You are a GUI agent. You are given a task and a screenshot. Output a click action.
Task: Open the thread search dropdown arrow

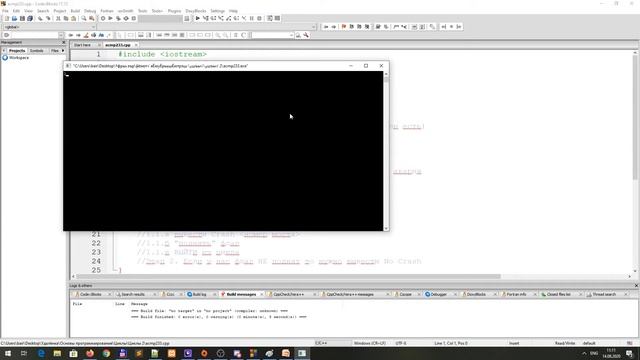pos(291,35)
